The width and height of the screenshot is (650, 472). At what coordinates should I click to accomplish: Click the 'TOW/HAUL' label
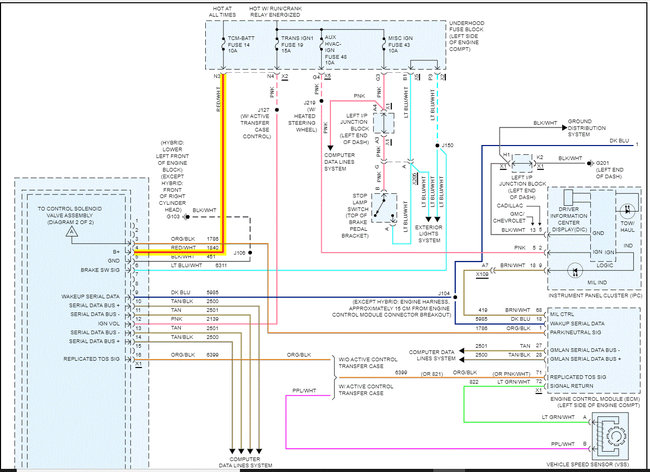point(628,226)
